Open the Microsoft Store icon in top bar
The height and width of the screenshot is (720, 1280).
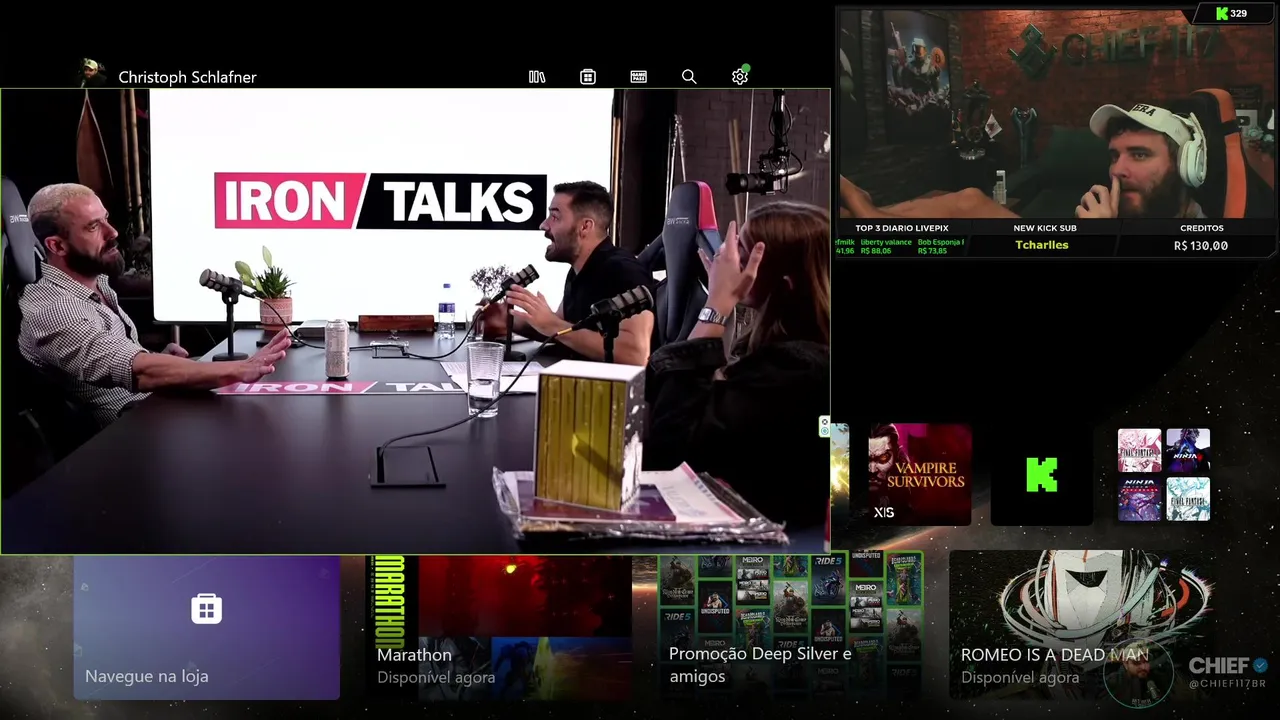588,77
